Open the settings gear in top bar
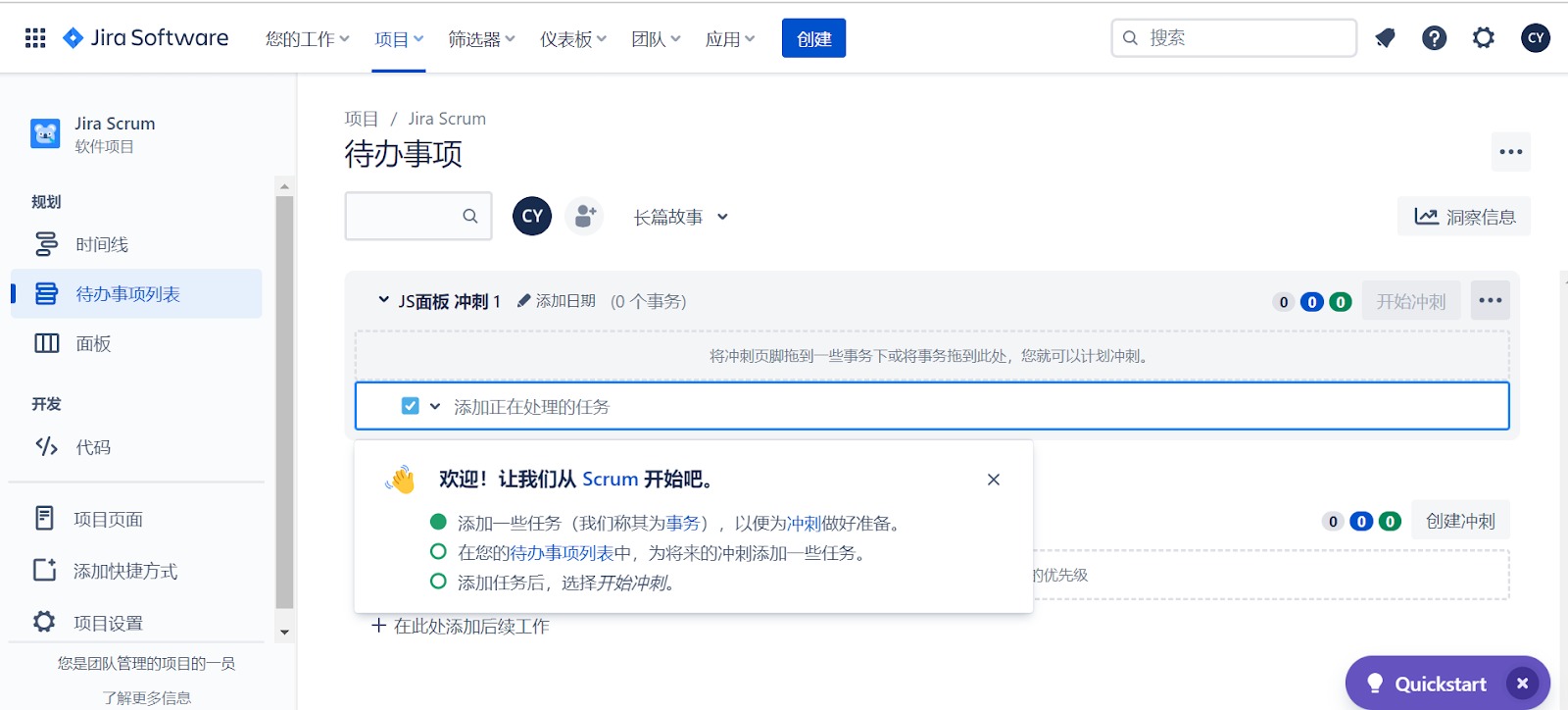This screenshot has height=710, width=1568. click(1484, 38)
